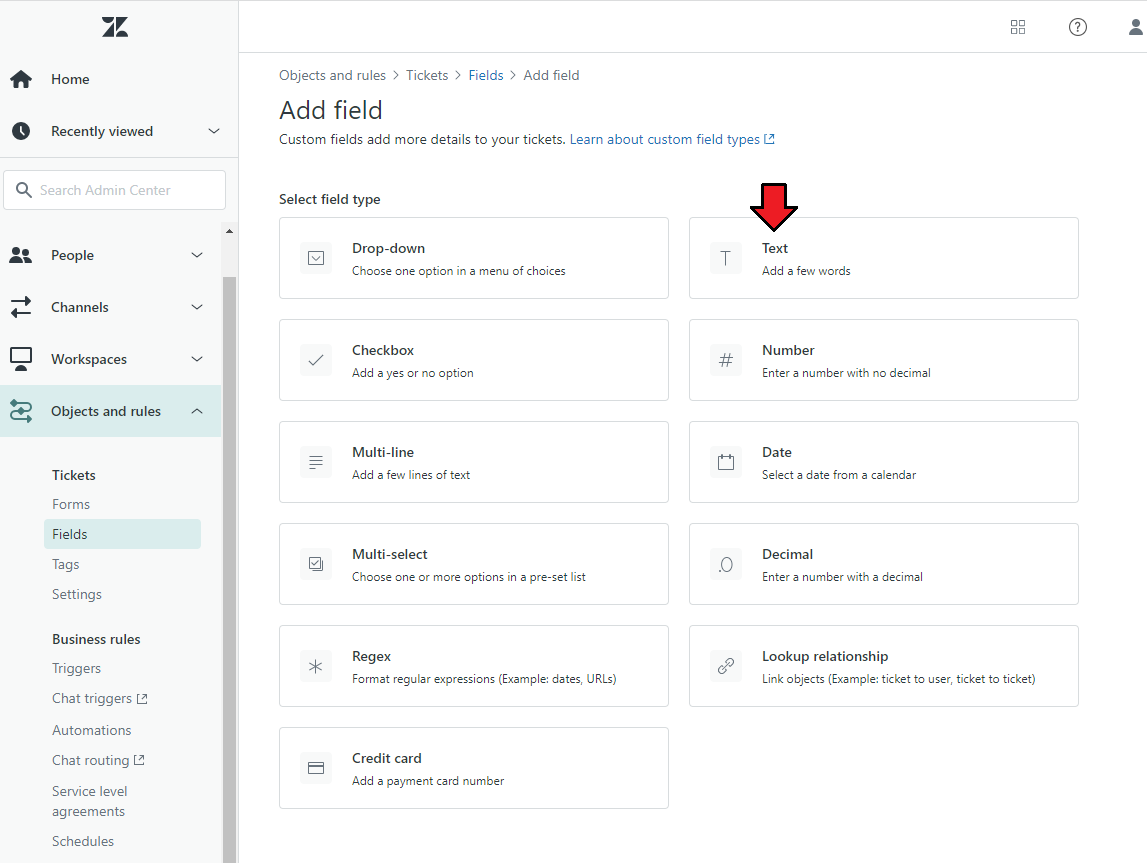
Task: Open Learn about custom field types link
Action: 672,139
